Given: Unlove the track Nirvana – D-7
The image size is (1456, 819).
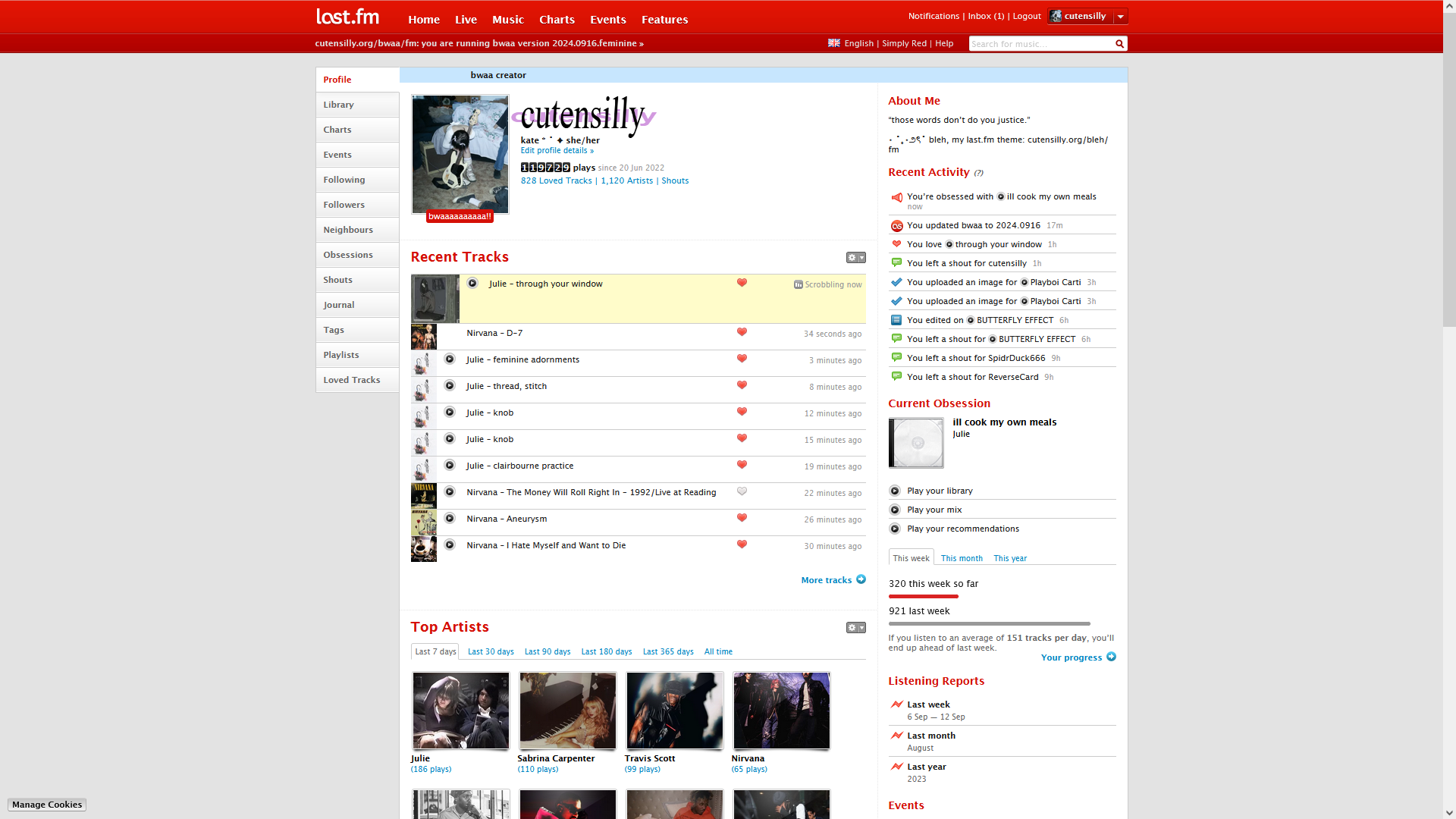Looking at the screenshot, I should coord(742,332).
